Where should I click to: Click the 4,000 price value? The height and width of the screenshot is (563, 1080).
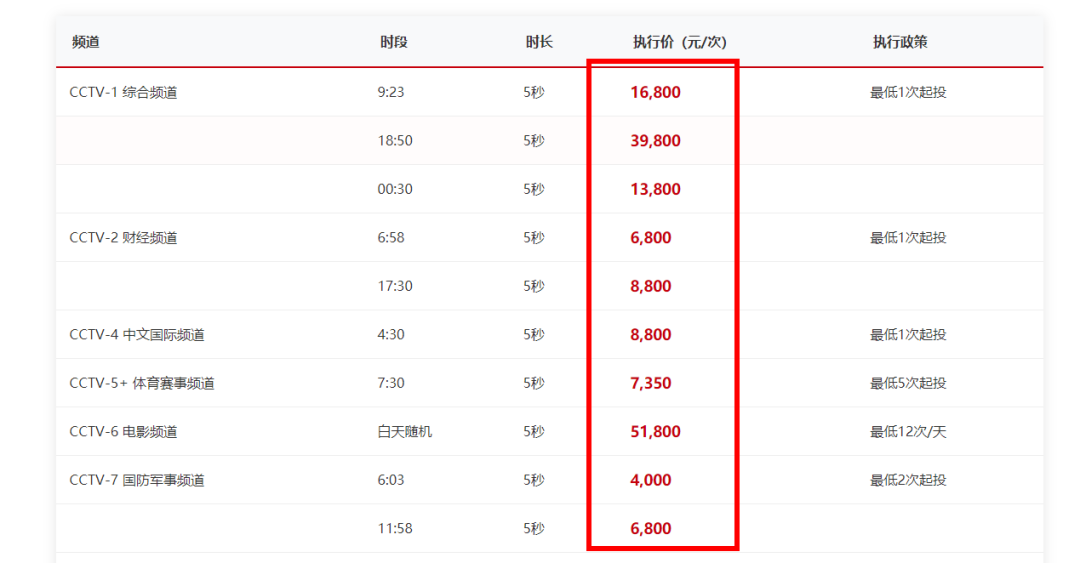pyautogui.click(x=651, y=480)
